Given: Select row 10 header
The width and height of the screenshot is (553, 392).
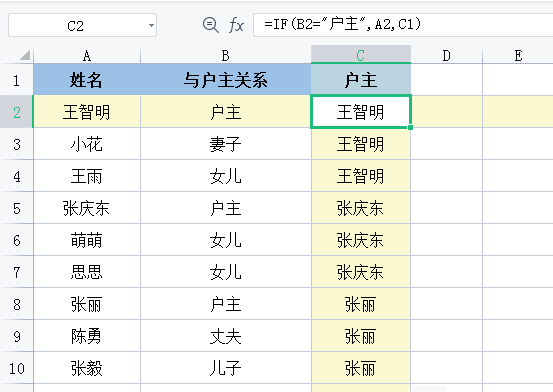Looking at the screenshot, I should [x=17, y=368].
